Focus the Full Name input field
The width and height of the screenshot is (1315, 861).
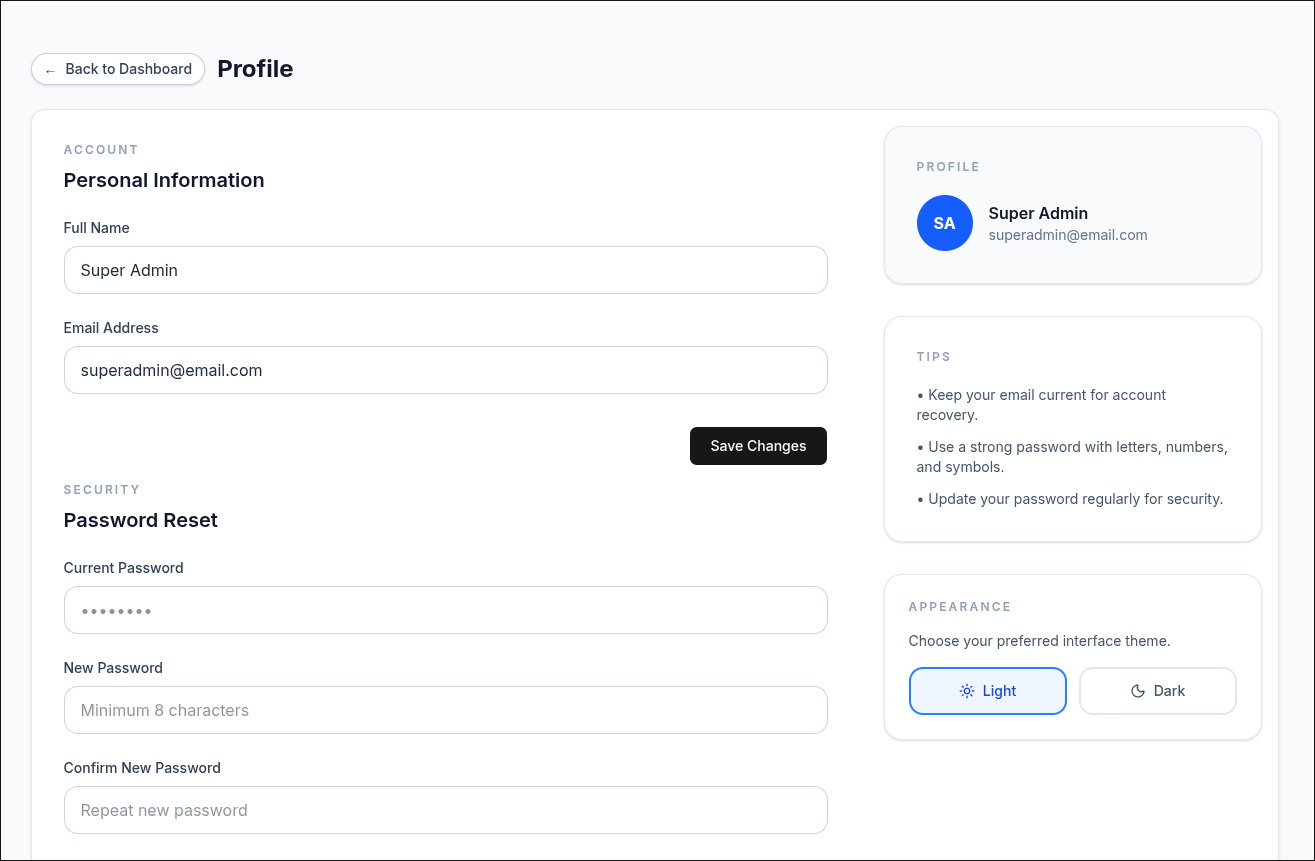click(446, 270)
